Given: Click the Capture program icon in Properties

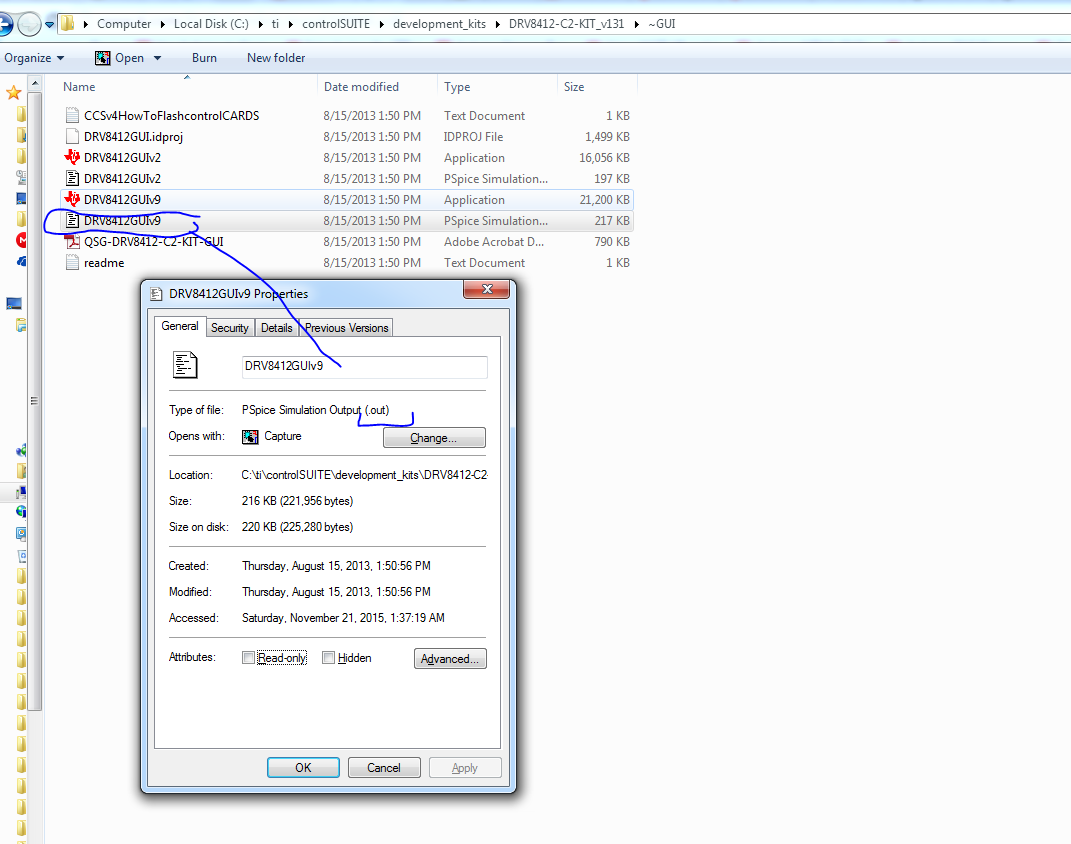Looking at the screenshot, I should [x=250, y=436].
